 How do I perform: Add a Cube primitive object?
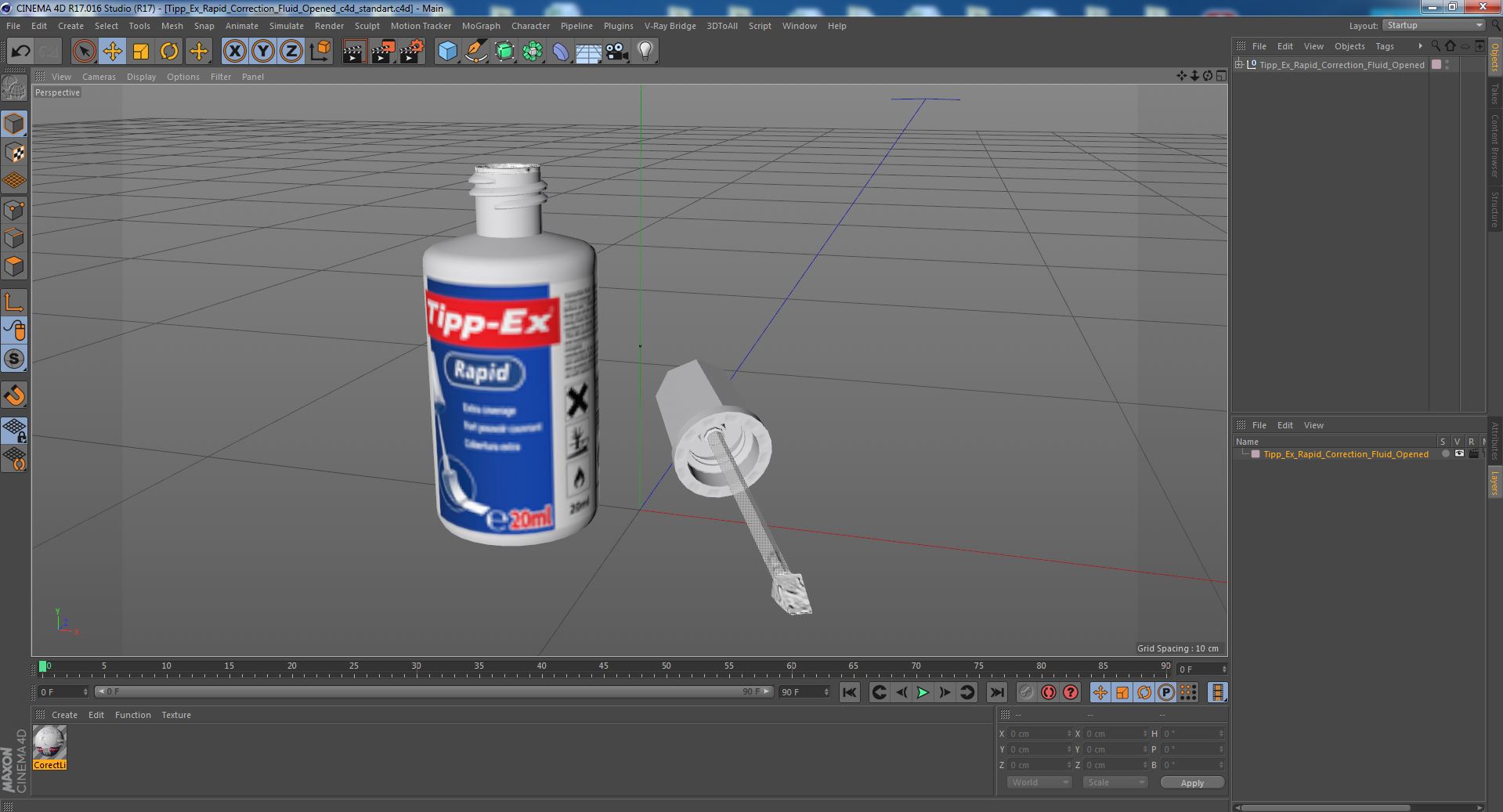(447, 52)
